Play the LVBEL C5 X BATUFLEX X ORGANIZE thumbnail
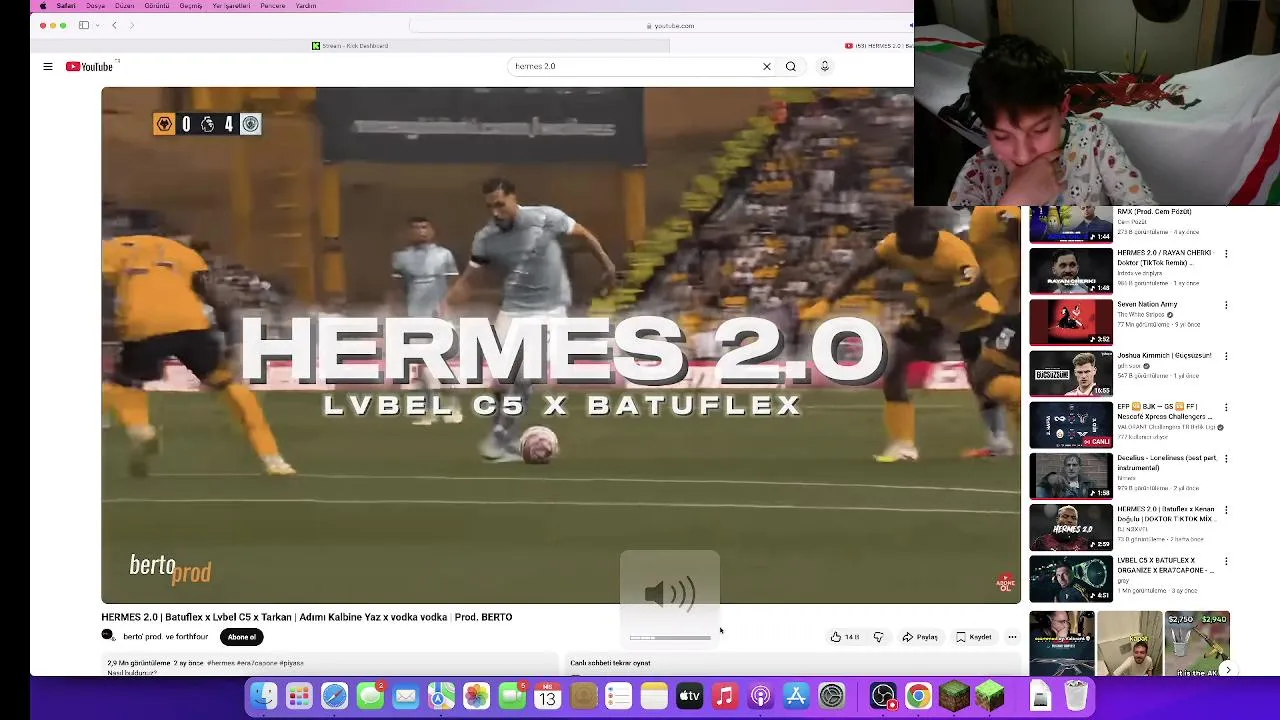This screenshot has height=720, width=1280. click(1071, 578)
